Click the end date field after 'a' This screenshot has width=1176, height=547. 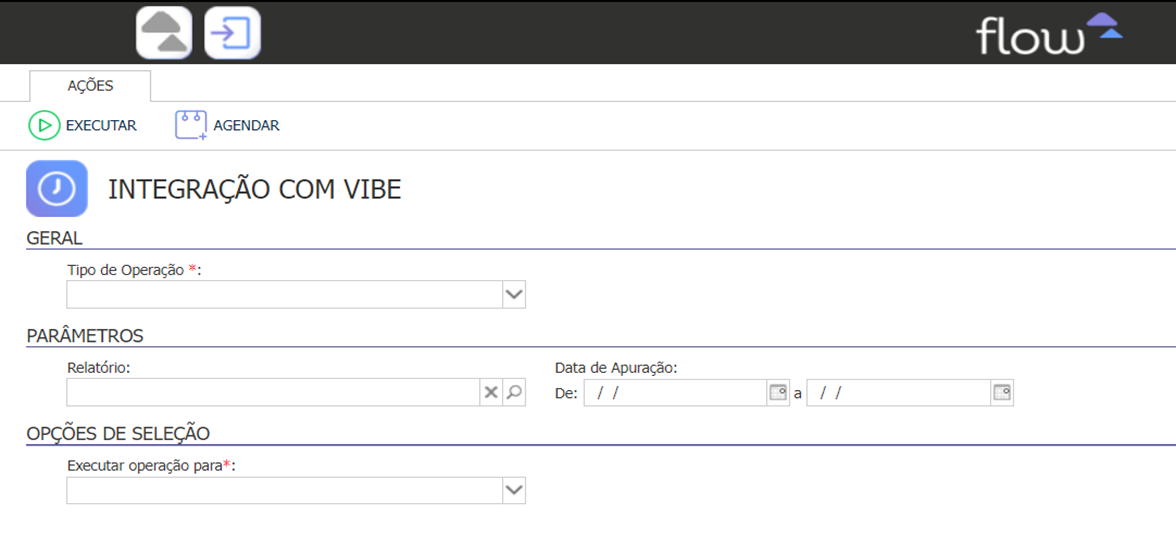tap(898, 392)
